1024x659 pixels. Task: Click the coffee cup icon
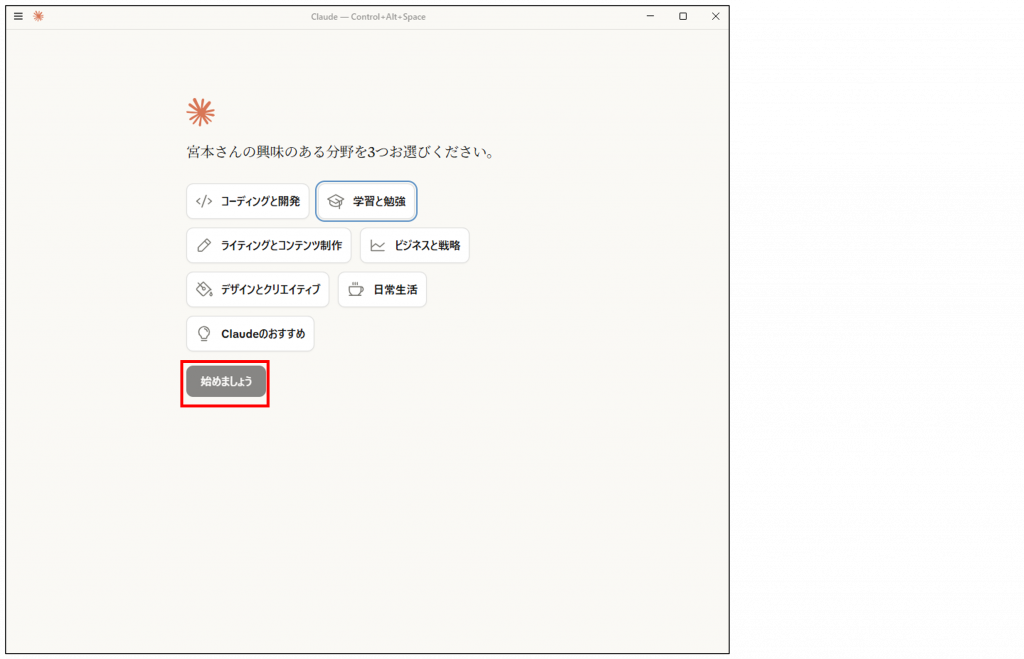click(x=356, y=289)
